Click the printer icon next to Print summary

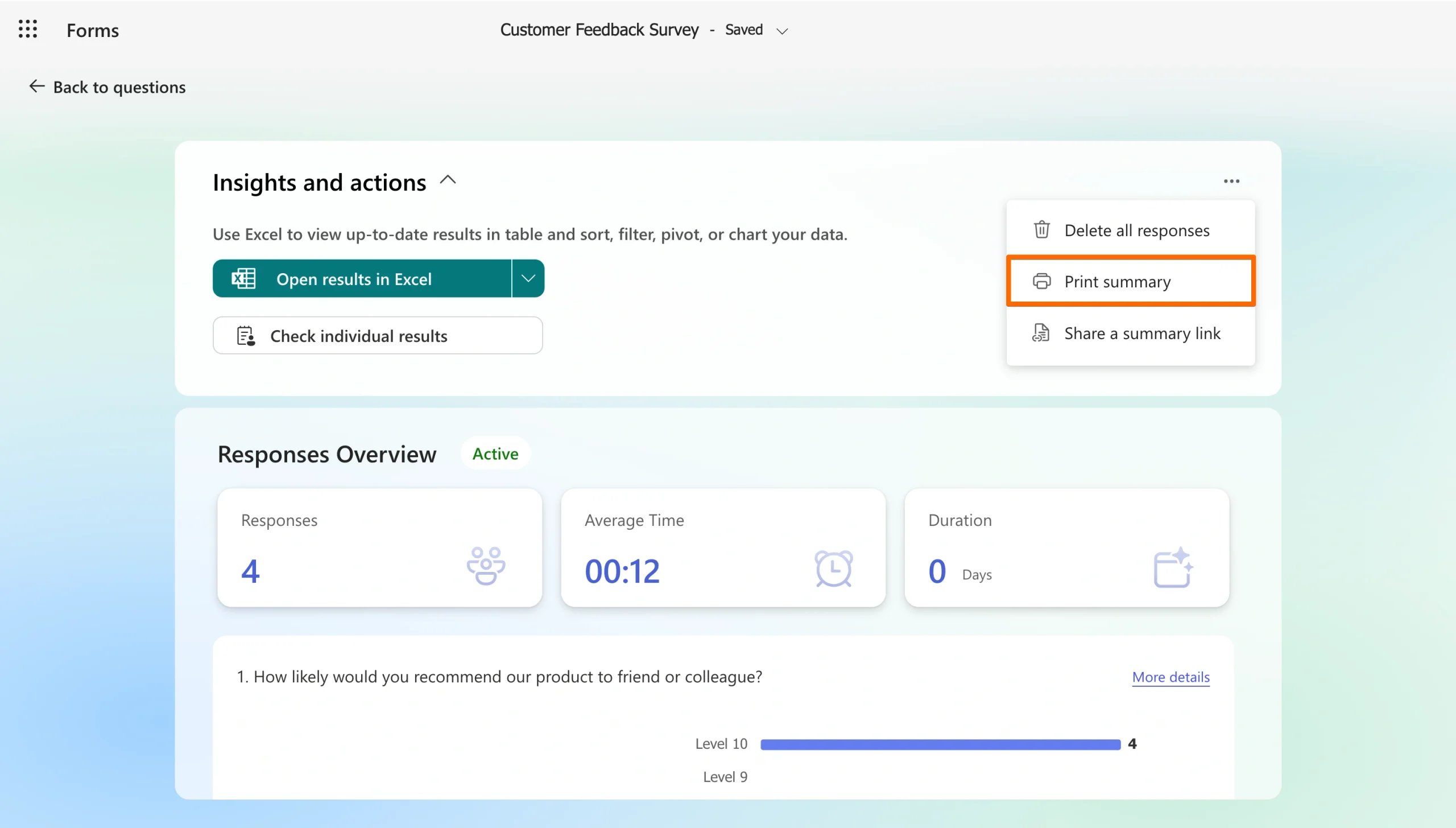pos(1041,281)
